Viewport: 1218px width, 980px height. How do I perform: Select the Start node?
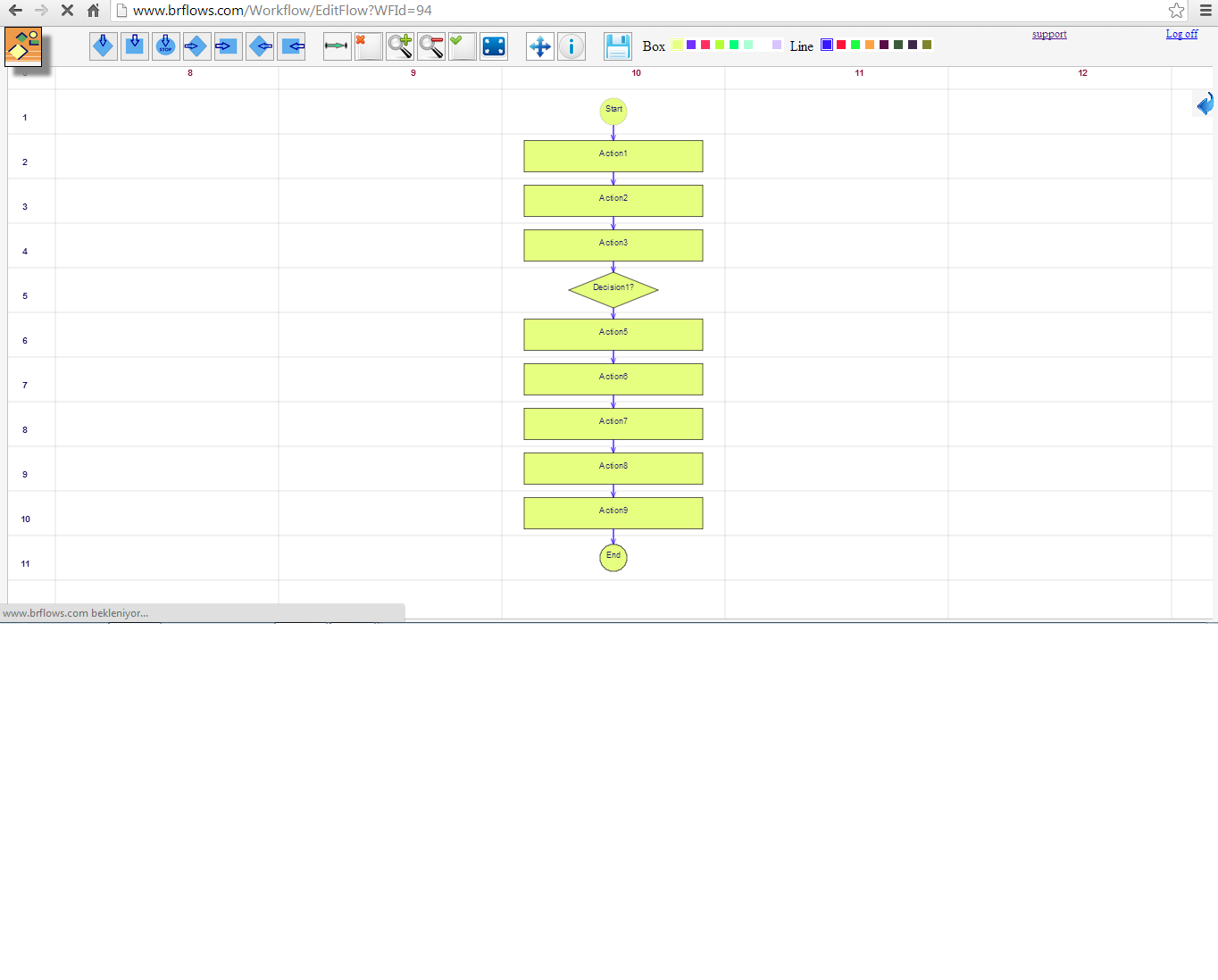[x=613, y=112]
